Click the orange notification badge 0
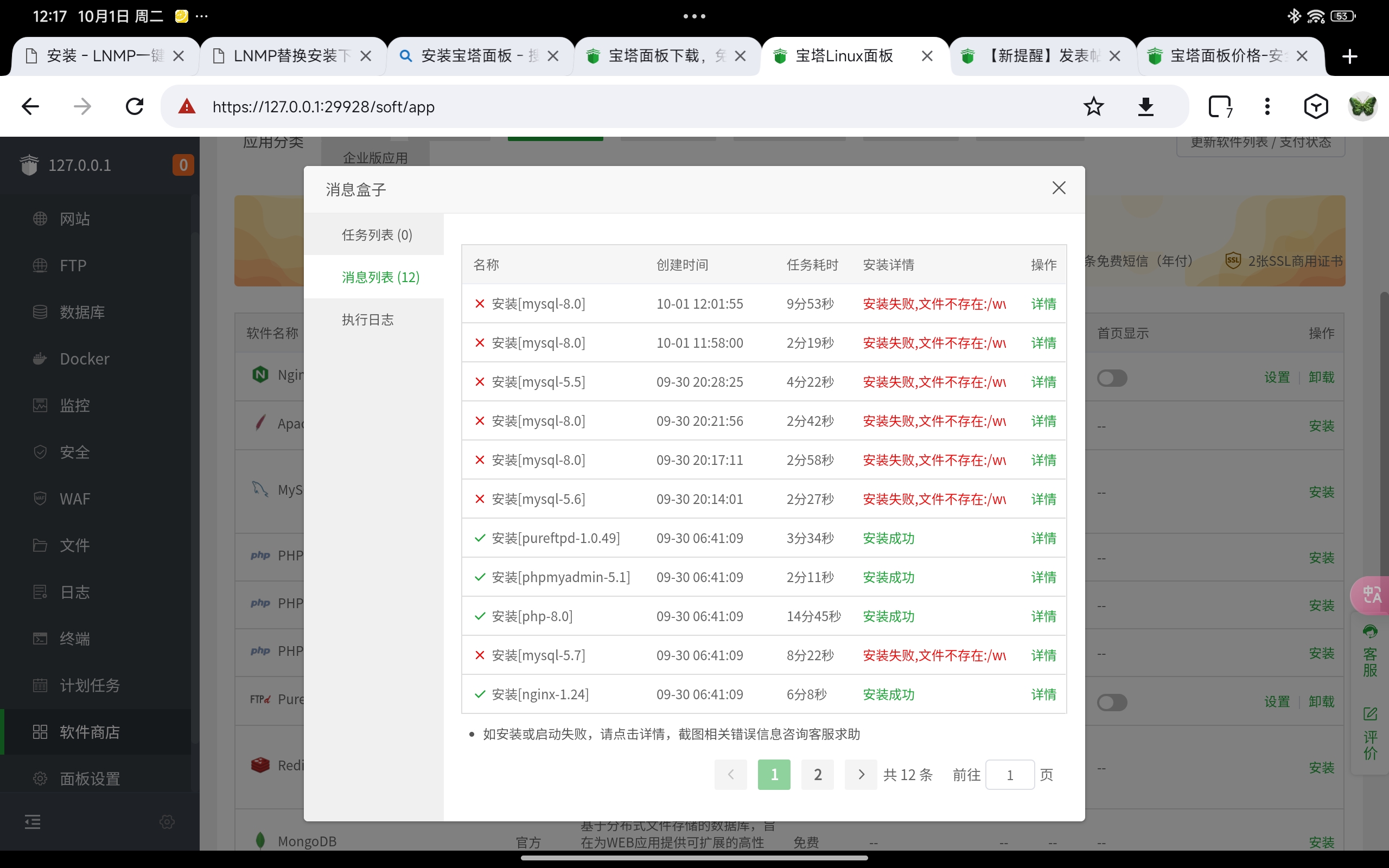 point(183,165)
